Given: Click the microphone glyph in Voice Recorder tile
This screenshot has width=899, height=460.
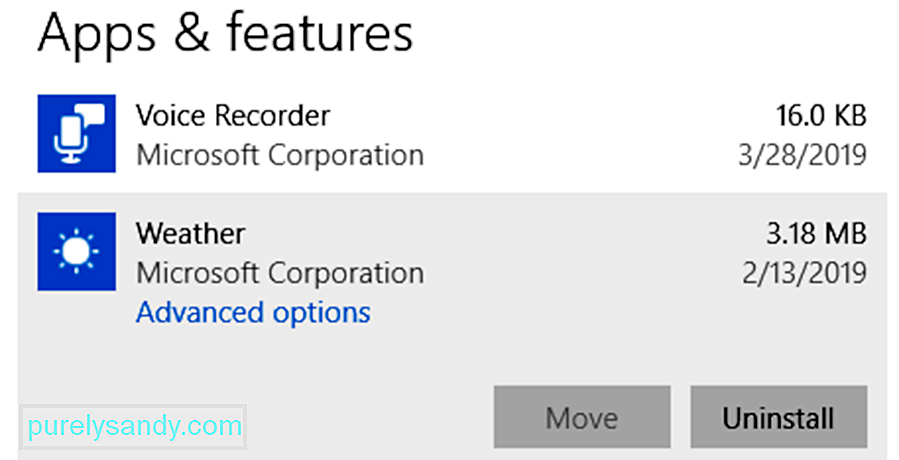Looking at the screenshot, I should (x=69, y=140).
